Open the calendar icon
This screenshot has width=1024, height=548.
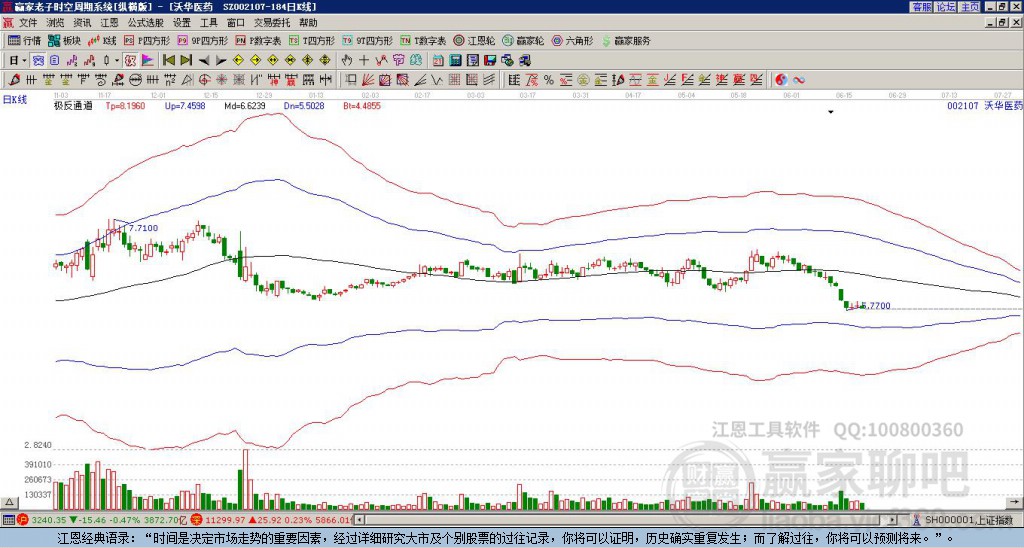(438, 61)
